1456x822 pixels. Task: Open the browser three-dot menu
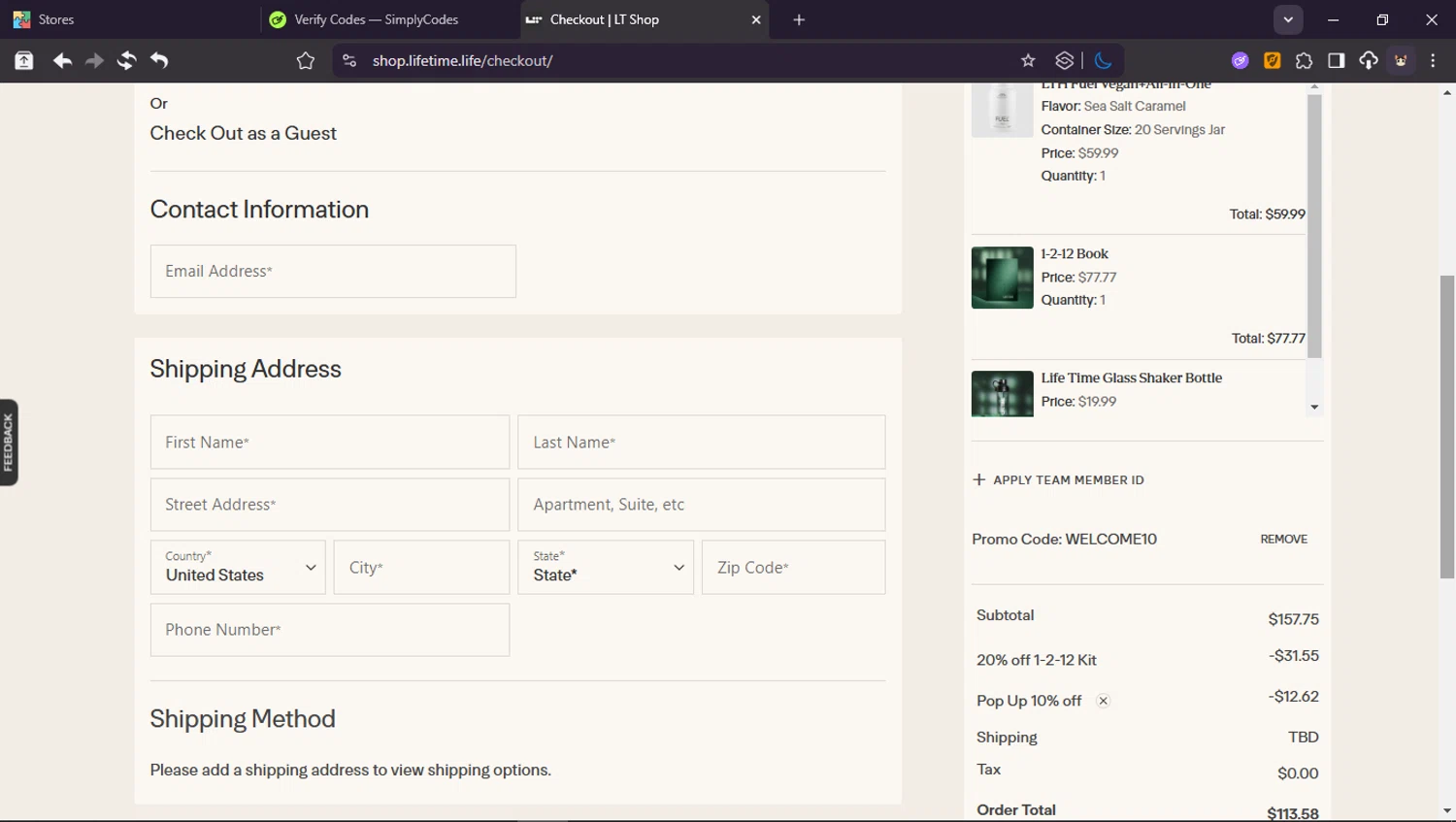(1433, 60)
